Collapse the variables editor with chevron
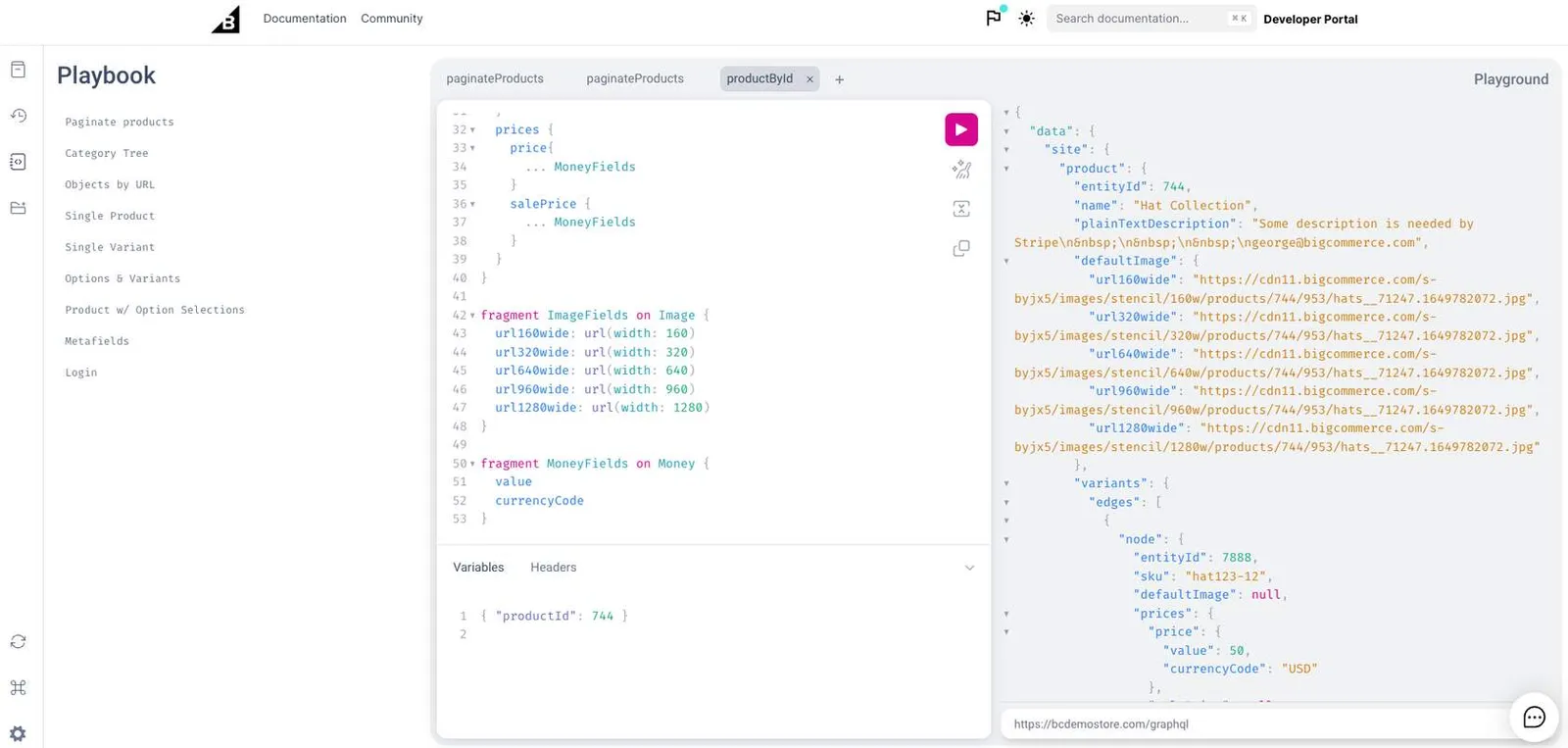Viewport: 1568px width, 748px height. click(969, 568)
